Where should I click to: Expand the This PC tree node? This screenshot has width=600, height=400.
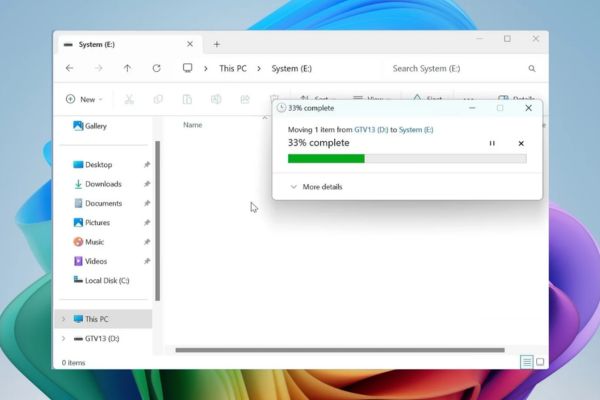point(64,319)
